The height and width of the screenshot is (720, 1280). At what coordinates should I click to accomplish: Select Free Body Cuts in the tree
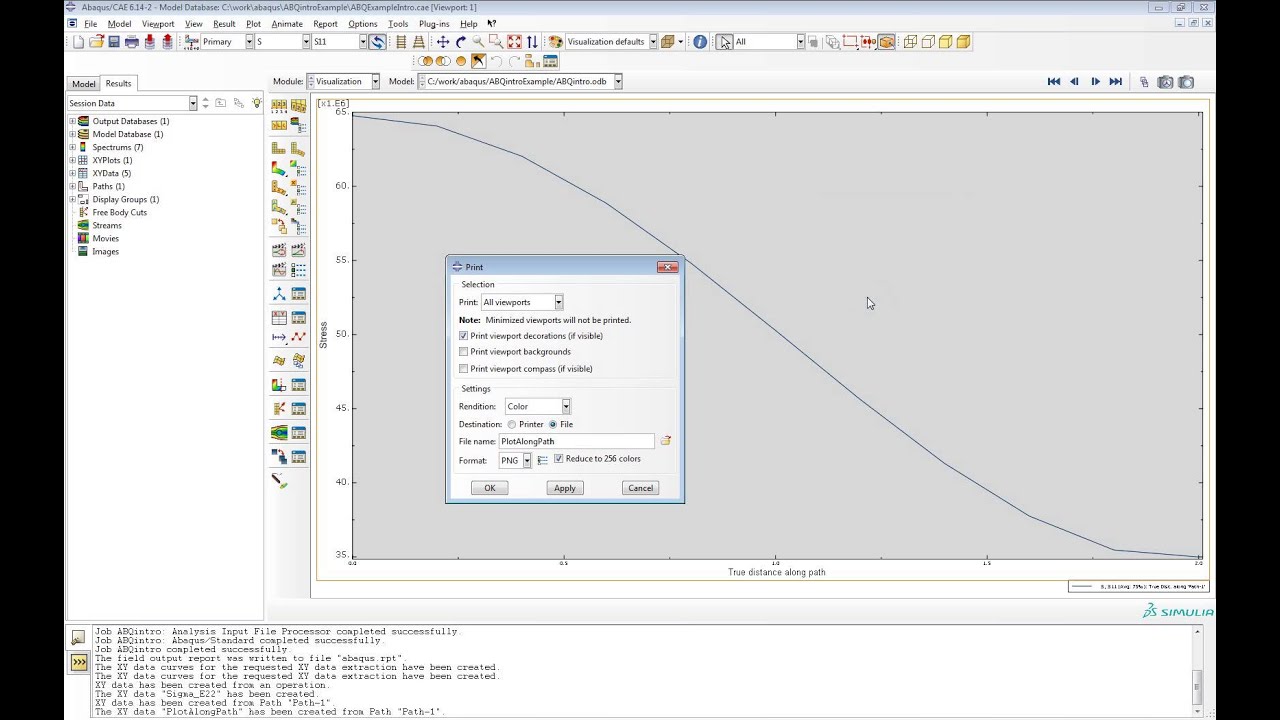120,212
